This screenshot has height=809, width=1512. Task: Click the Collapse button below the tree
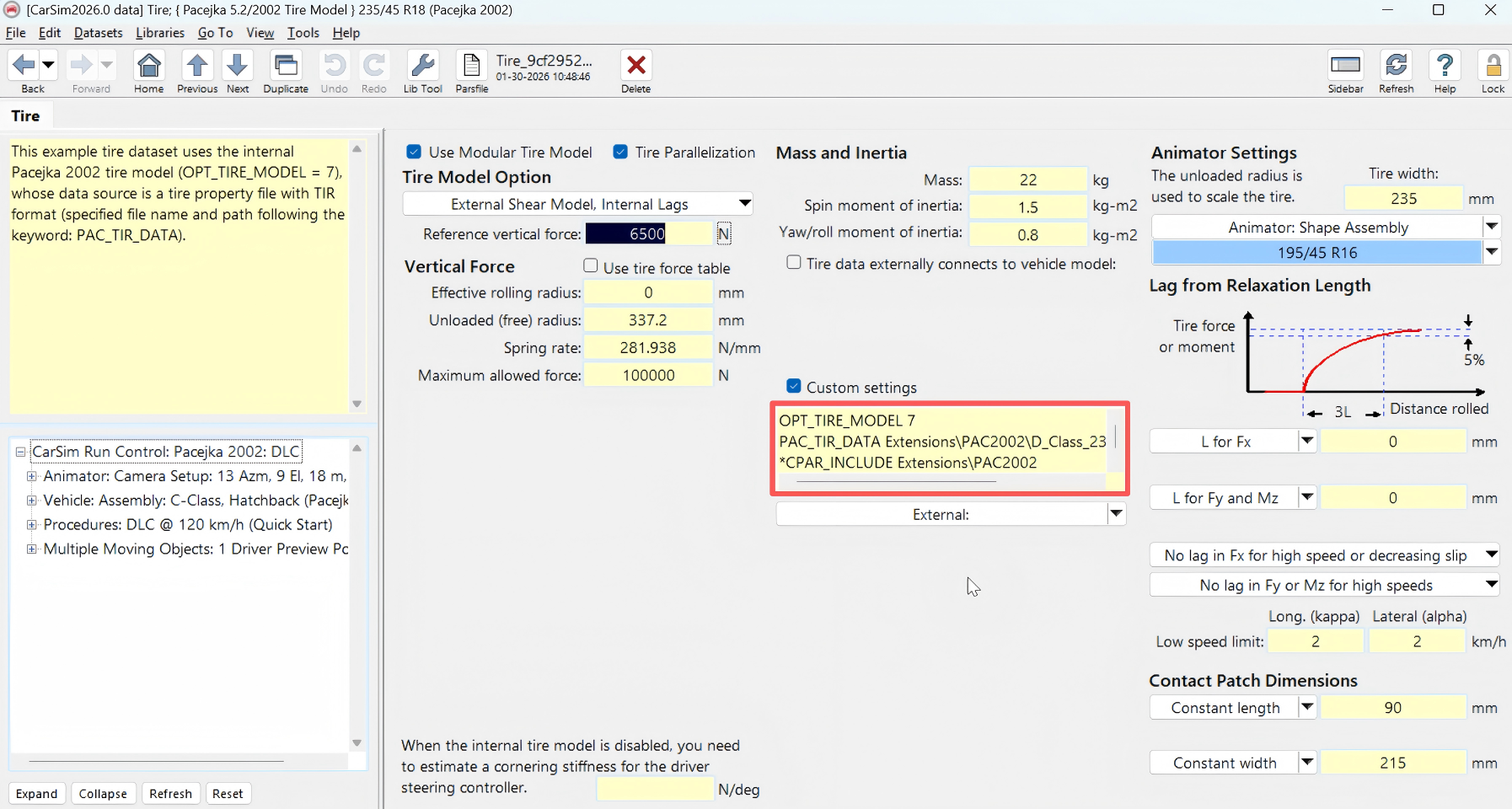(103, 794)
